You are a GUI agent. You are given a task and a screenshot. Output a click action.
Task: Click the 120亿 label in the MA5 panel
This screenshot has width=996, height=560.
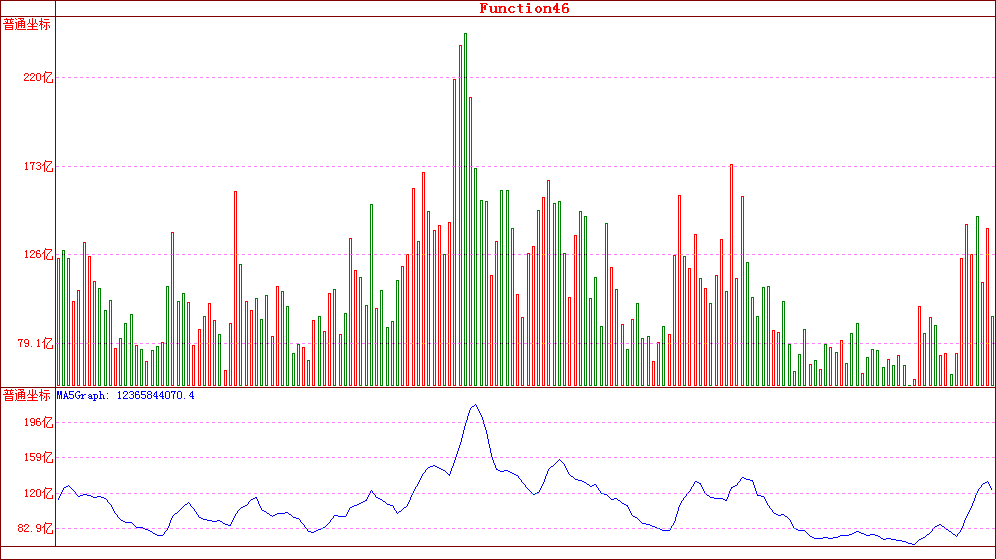click(x=38, y=493)
